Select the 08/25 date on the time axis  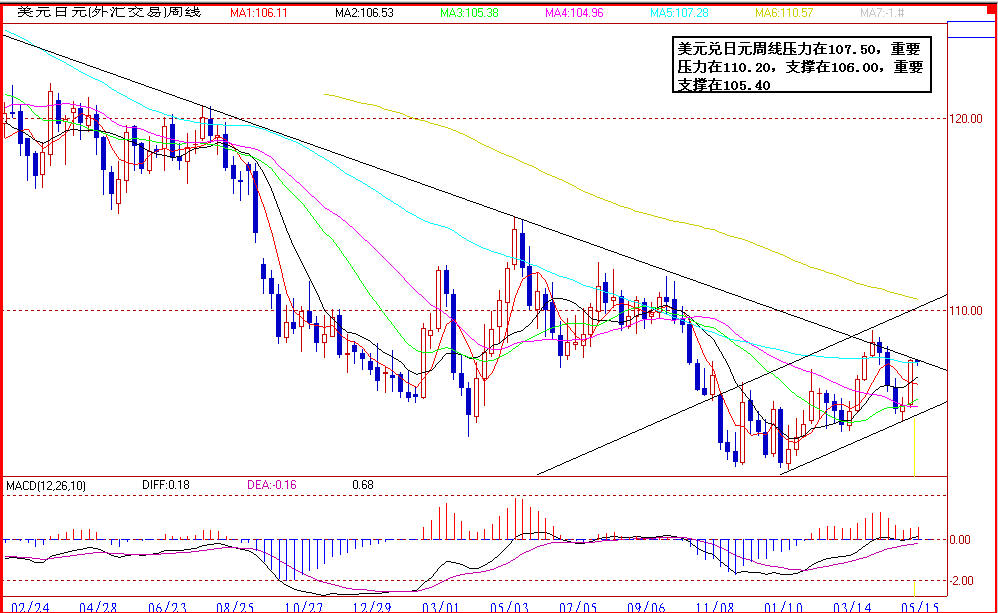[x=235, y=606]
